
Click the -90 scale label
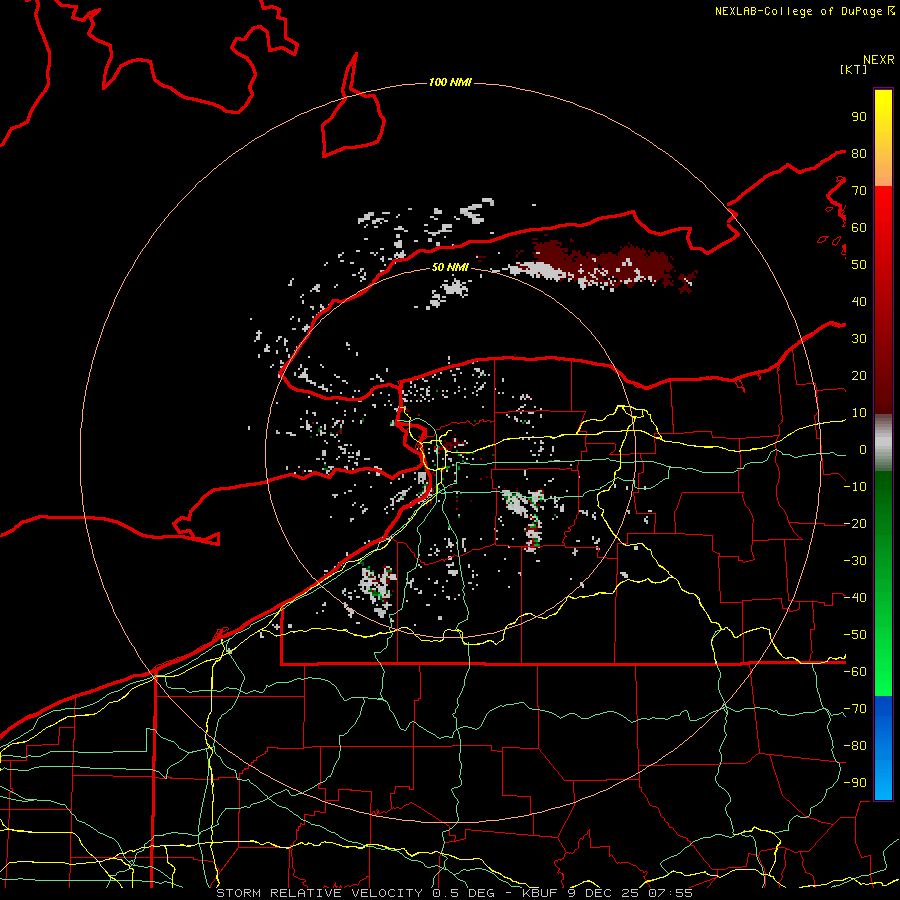pyautogui.click(x=855, y=783)
